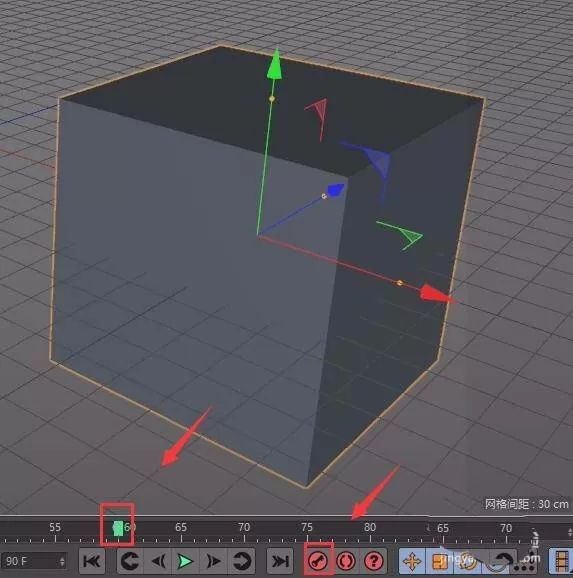Click frame 80 on the timeline ruler
This screenshot has width=573, height=578.
(370, 527)
